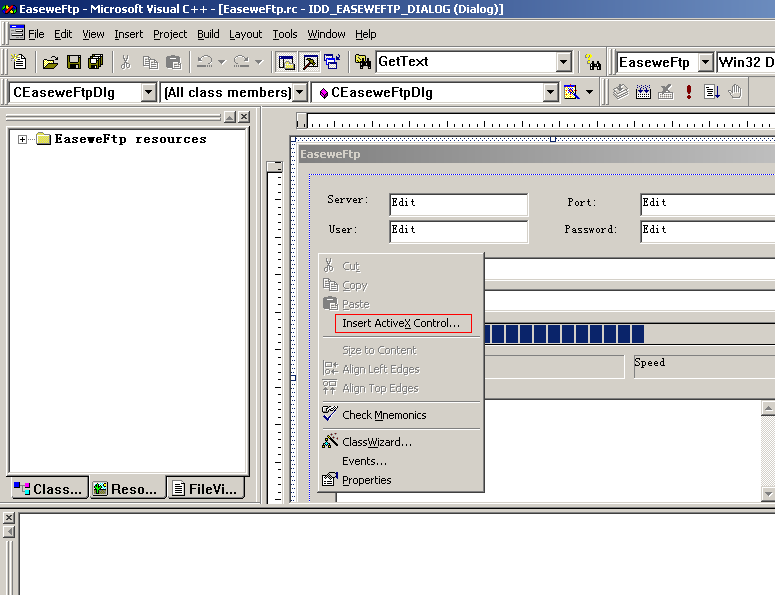
Task: Click the Server Edit input field
Action: click(x=459, y=205)
